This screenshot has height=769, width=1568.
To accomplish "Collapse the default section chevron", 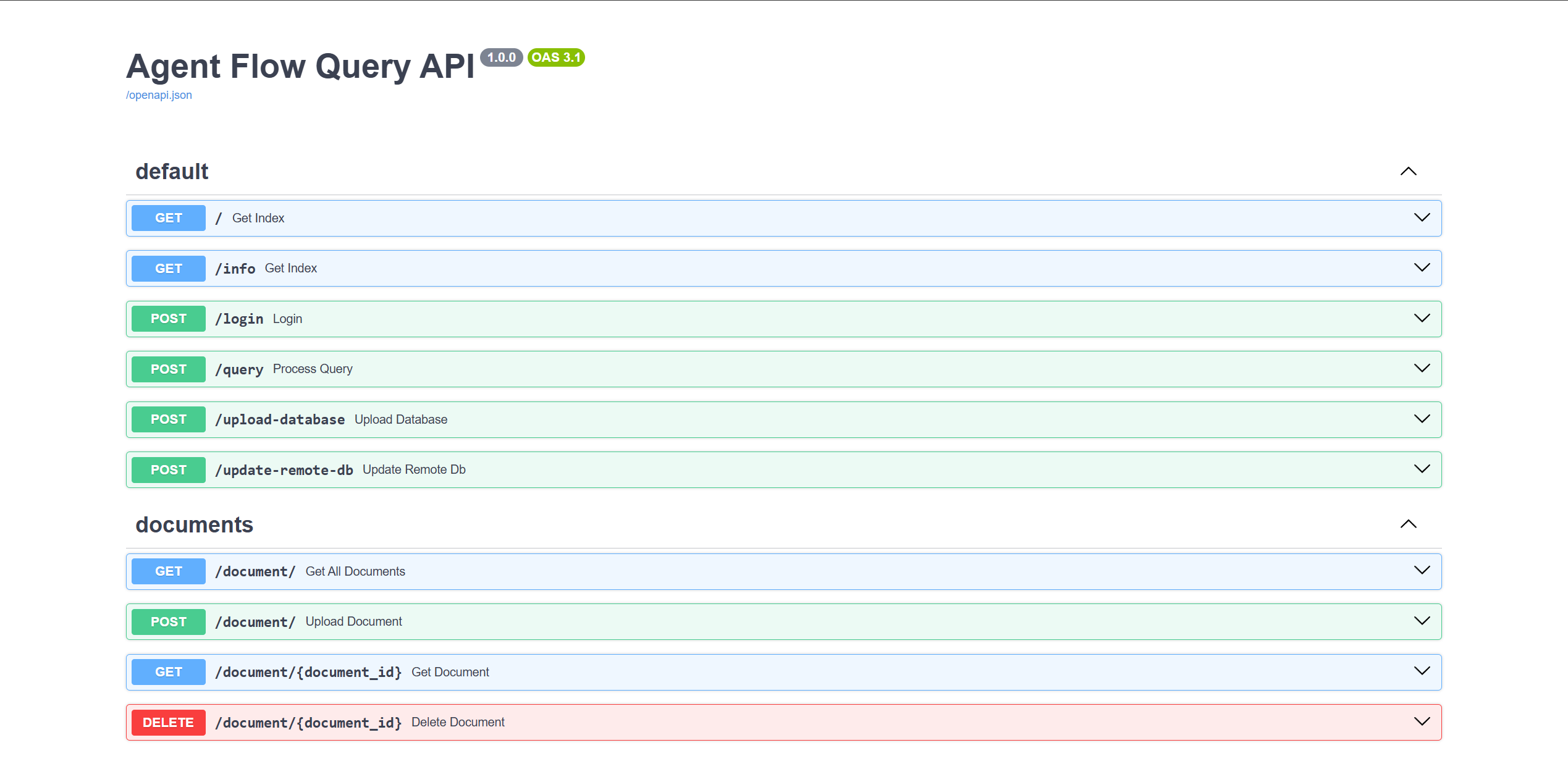I will click(1408, 172).
